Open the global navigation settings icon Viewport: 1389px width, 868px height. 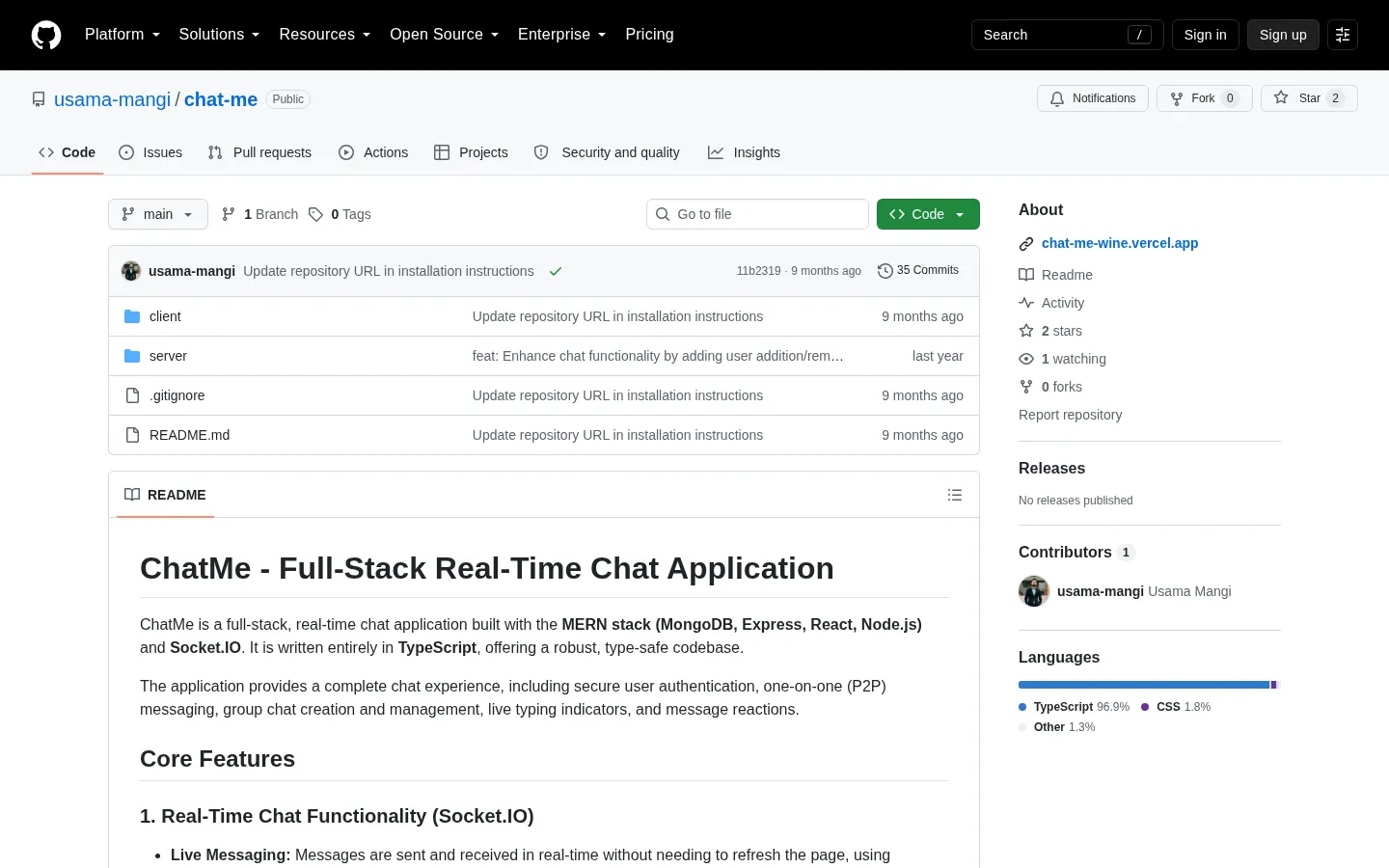(1343, 35)
